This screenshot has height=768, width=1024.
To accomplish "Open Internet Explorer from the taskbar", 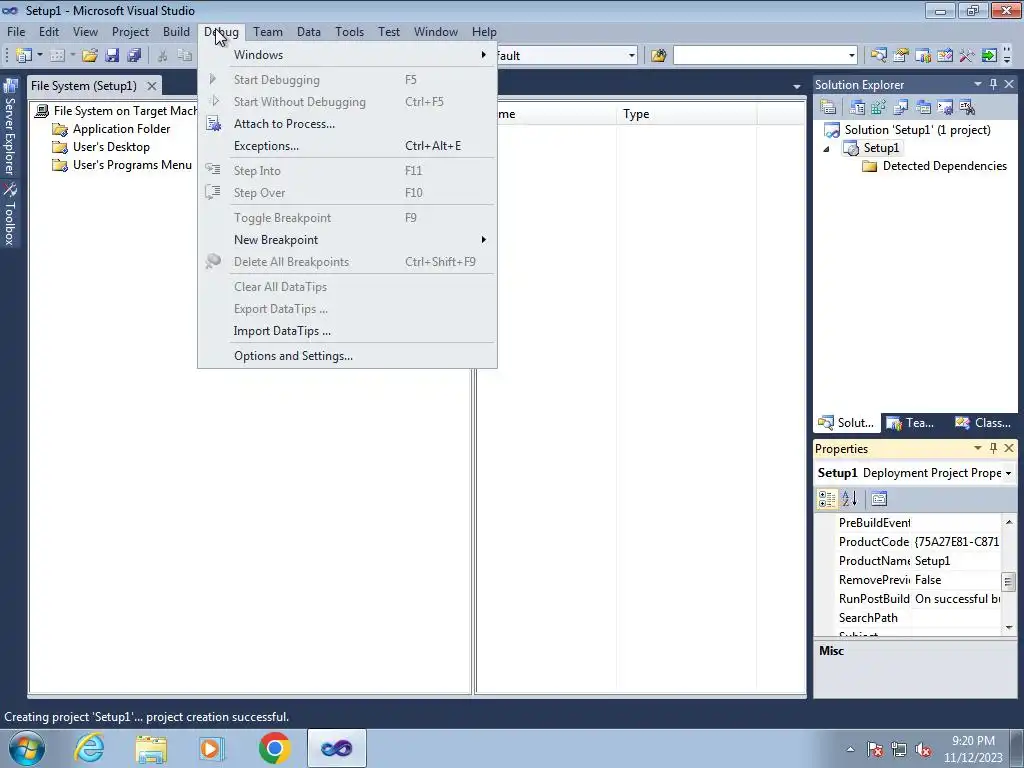I will [88, 748].
